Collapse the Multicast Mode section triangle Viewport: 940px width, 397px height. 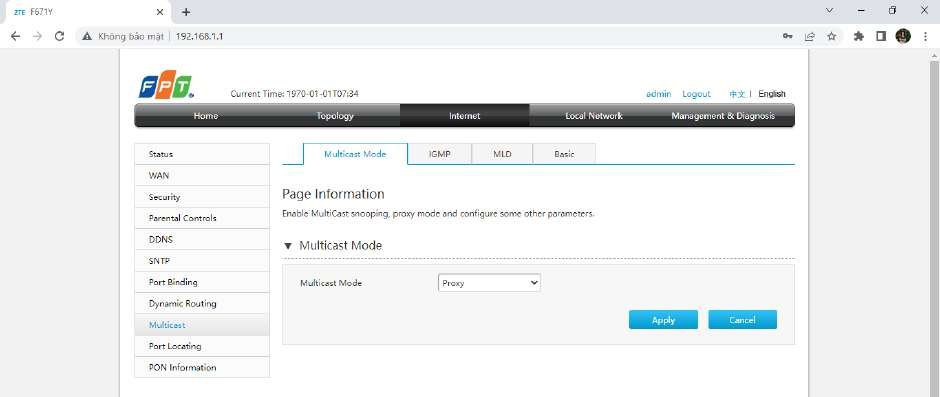[x=288, y=246]
